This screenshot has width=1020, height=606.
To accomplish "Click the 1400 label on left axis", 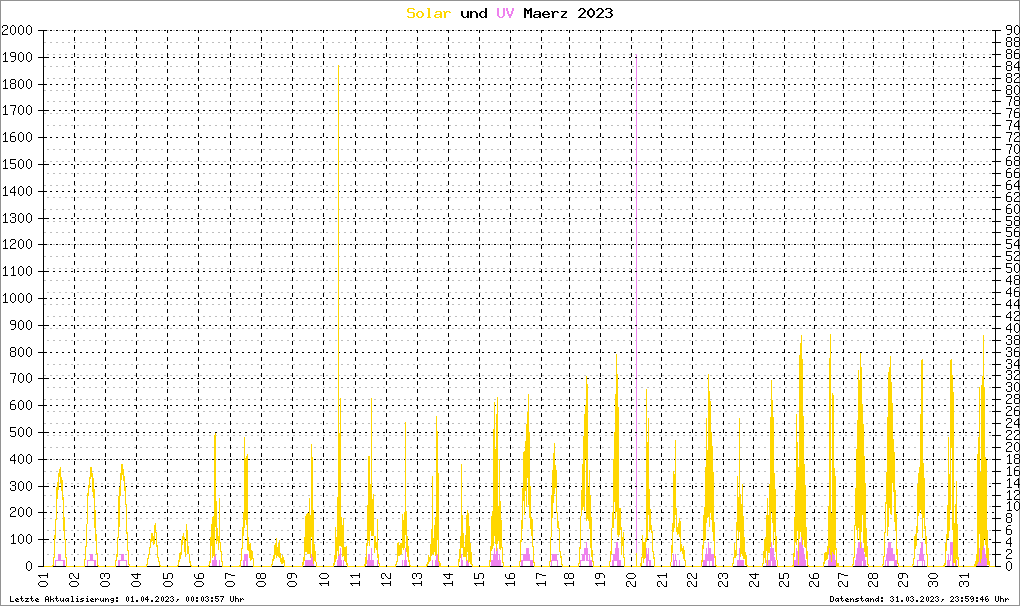I will click(x=17, y=191).
